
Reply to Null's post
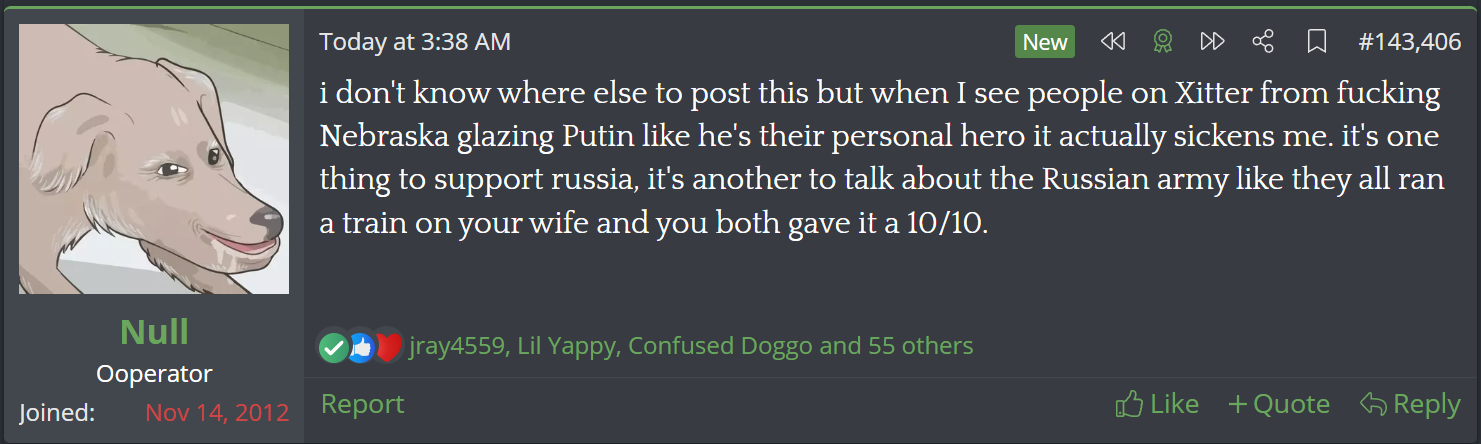point(1410,404)
